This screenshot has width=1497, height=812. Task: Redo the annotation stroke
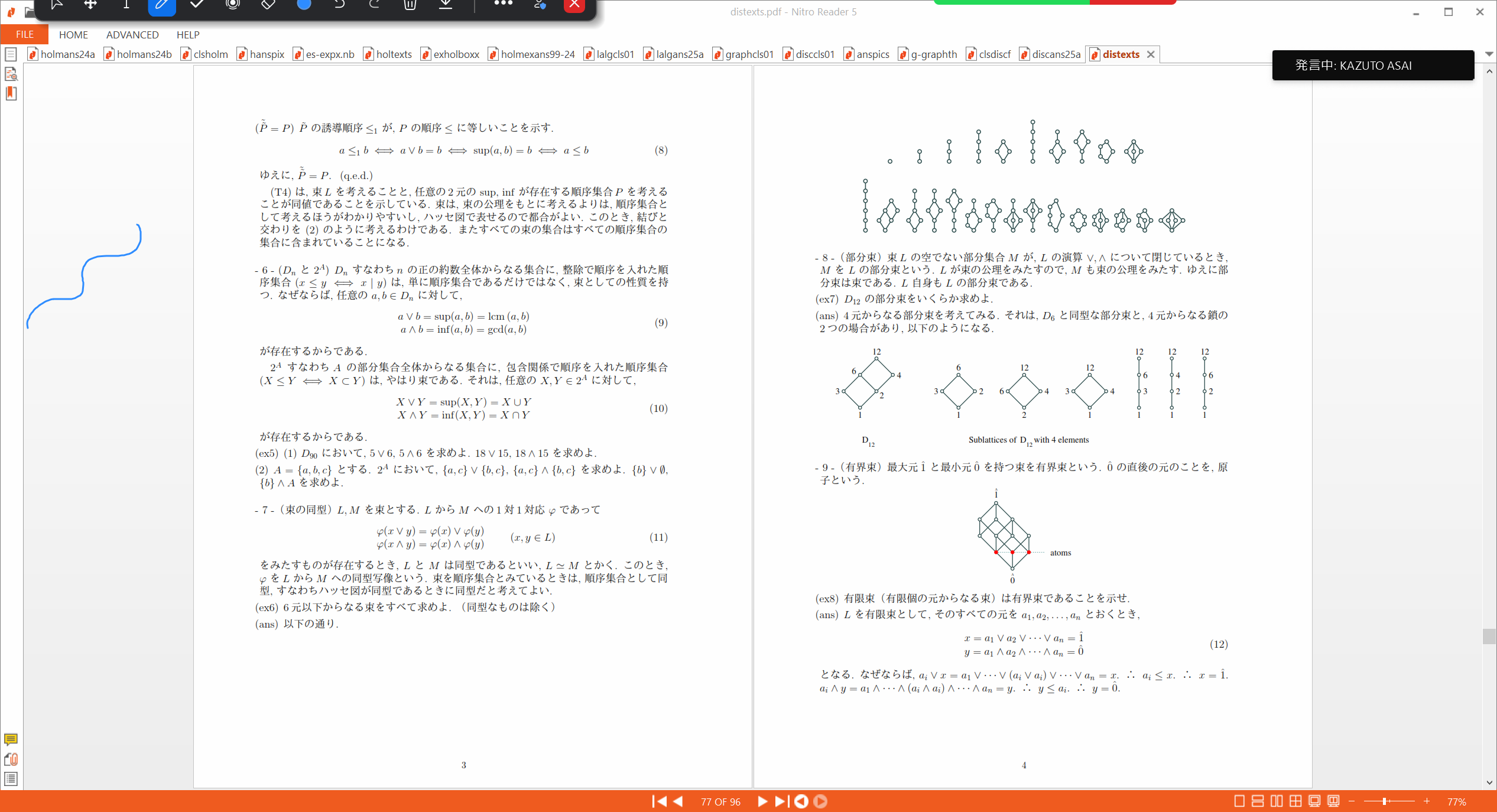(x=375, y=5)
